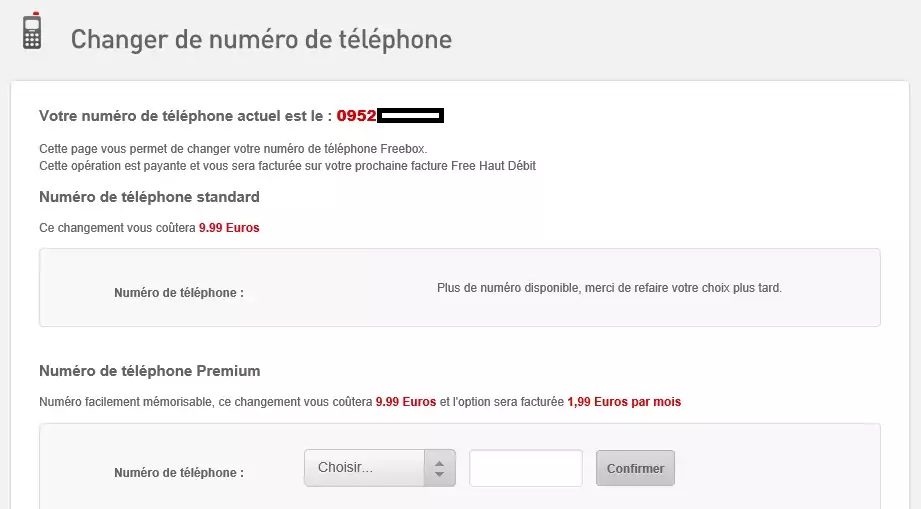This screenshot has width=921, height=509.
Task: Select the red 0952 current number
Action: 356,116
